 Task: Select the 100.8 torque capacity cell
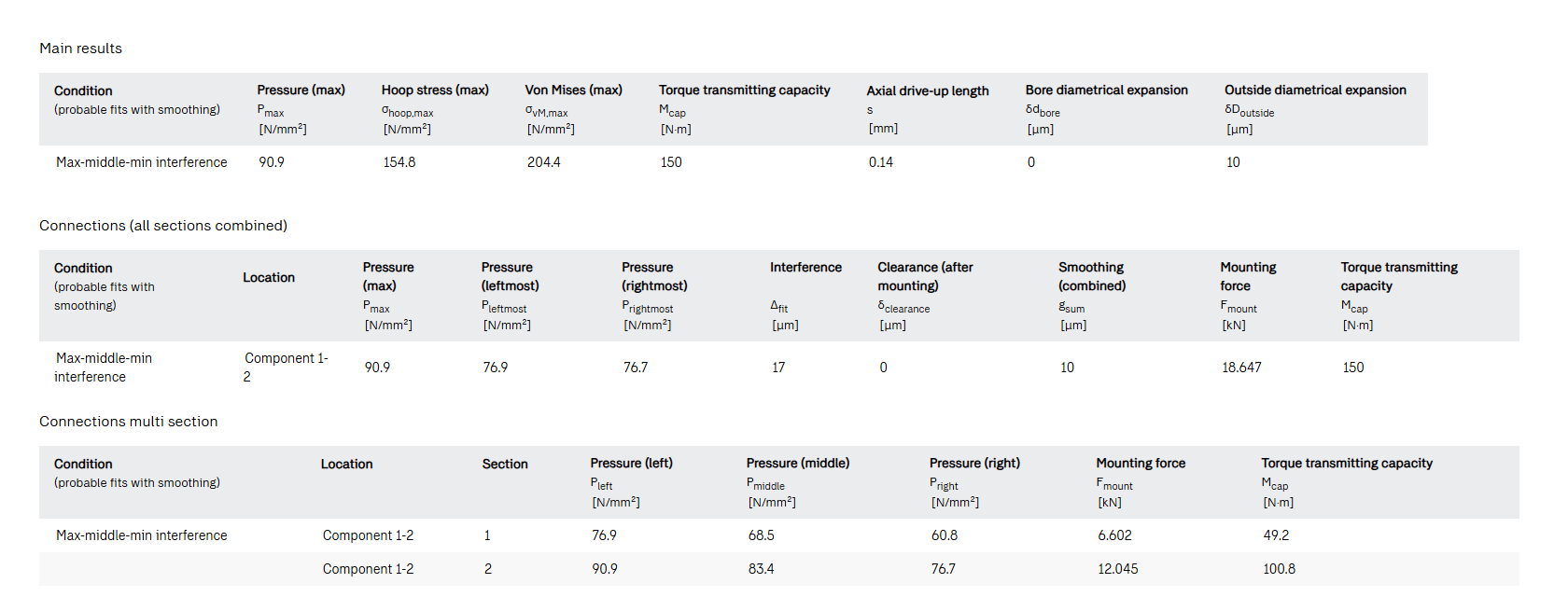[x=1279, y=569]
